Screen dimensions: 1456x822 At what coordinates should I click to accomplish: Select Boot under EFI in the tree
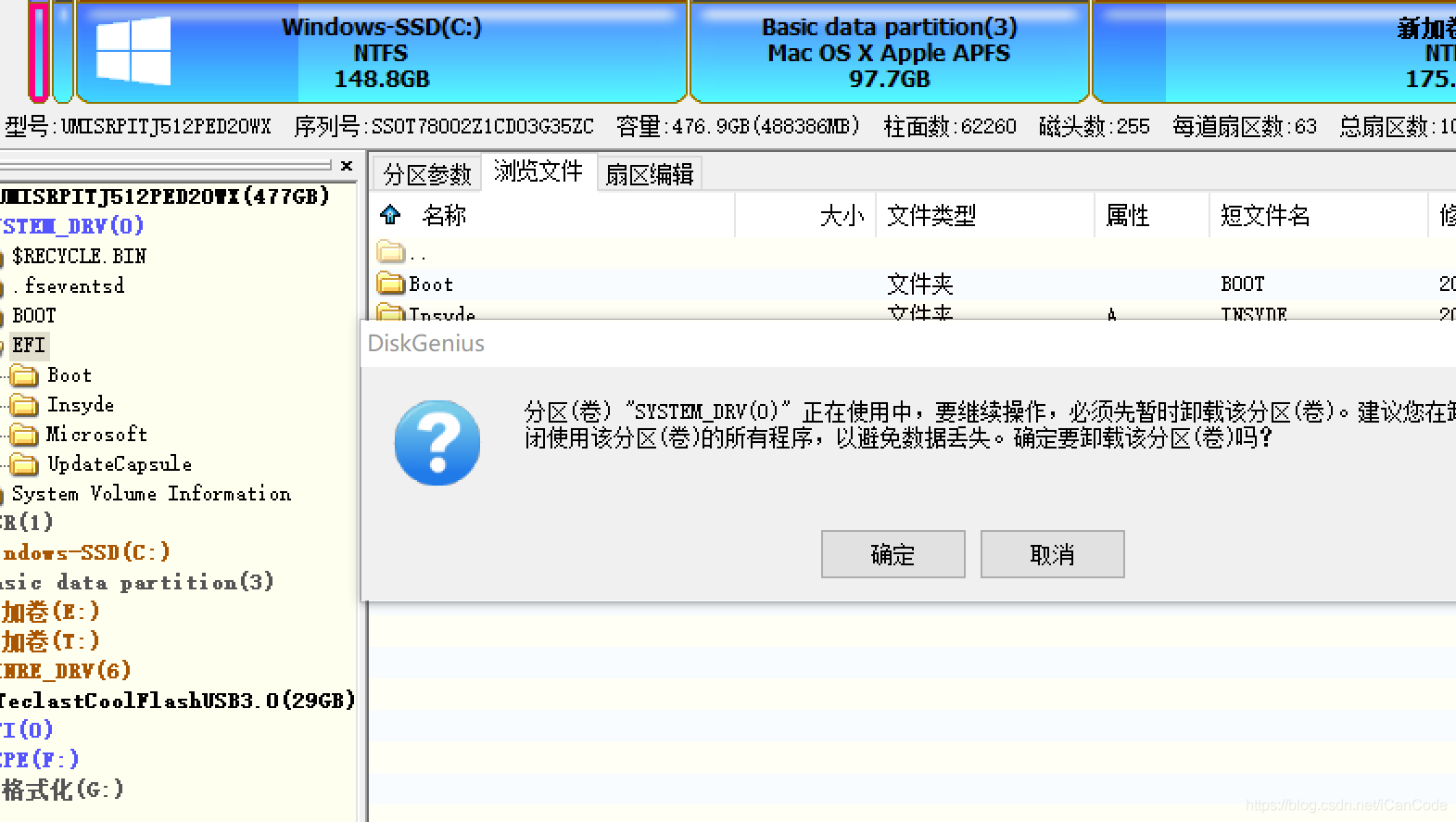tap(70, 375)
